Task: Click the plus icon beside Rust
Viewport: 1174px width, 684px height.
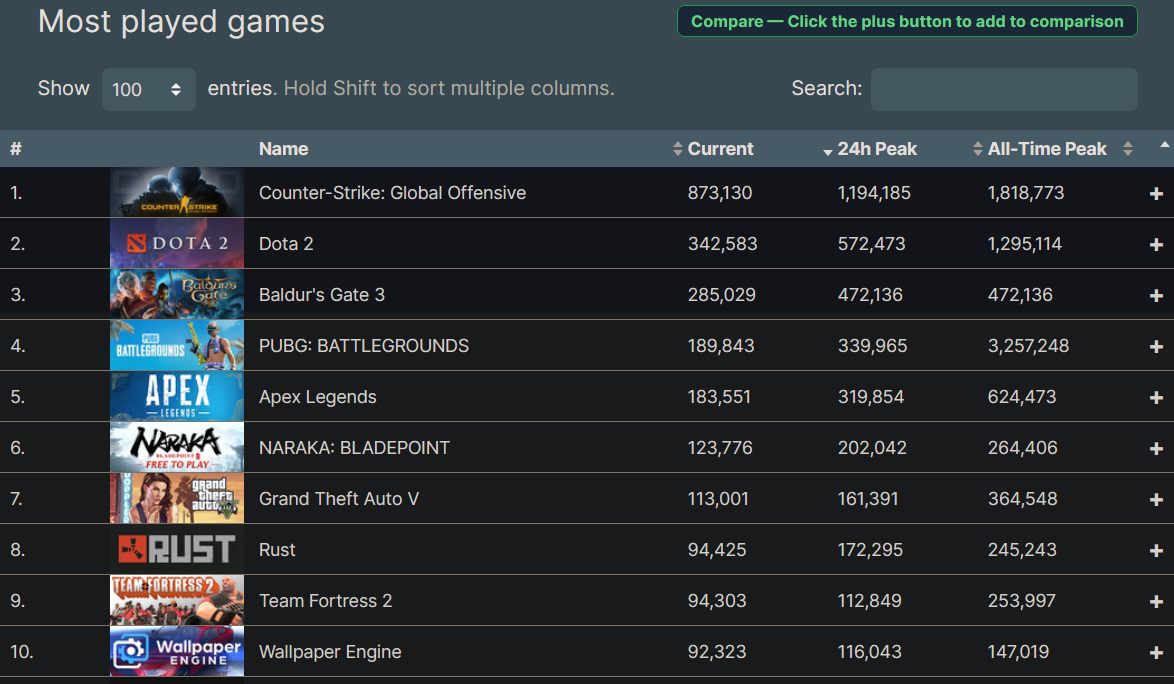Action: 1156,550
